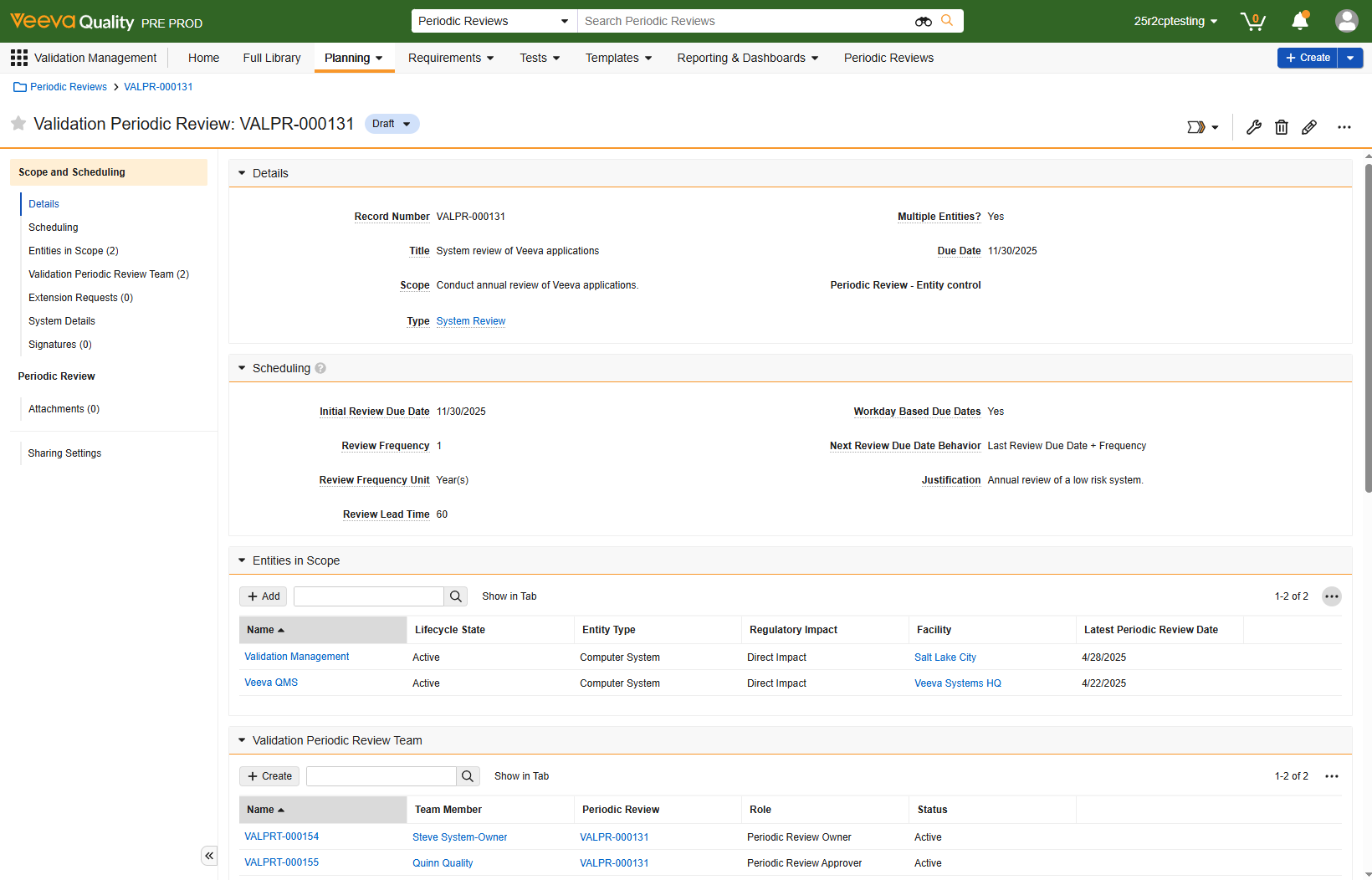The image size is (1372, 880).
Task: Click Show in Tab for Entities in Scope
Action: coord(509,596)
